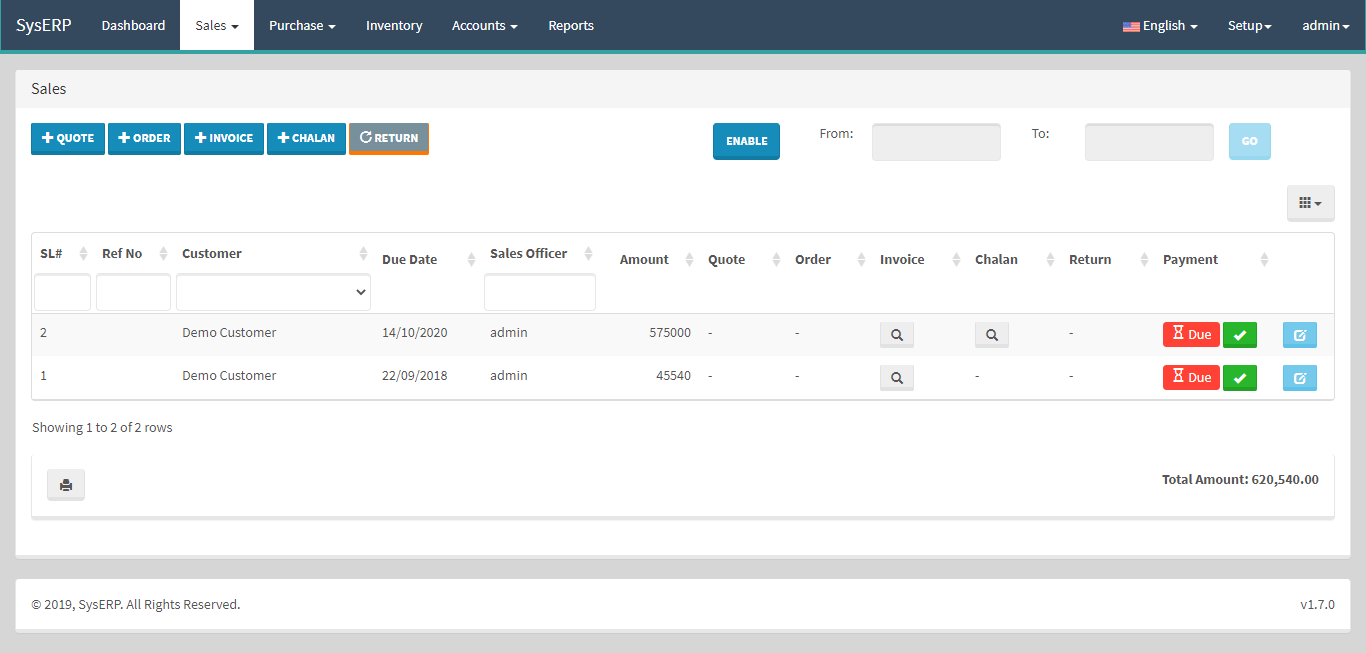View chalan for the 575000 sale
Viewport: 1366px width, 653px height.
click(992, 335)
